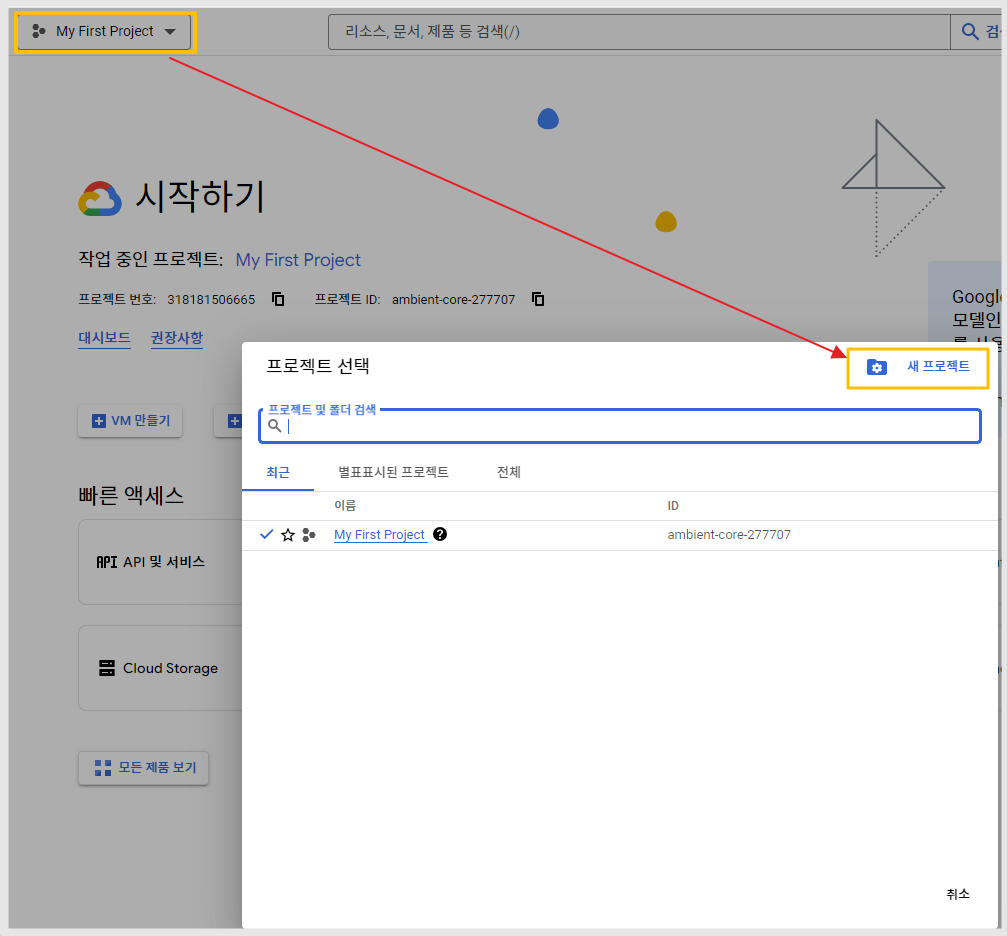Viewport: 1007px width, 936px height.
Task: Copy the project ID ambient-core-277707
Action: (x=538, y=299)
